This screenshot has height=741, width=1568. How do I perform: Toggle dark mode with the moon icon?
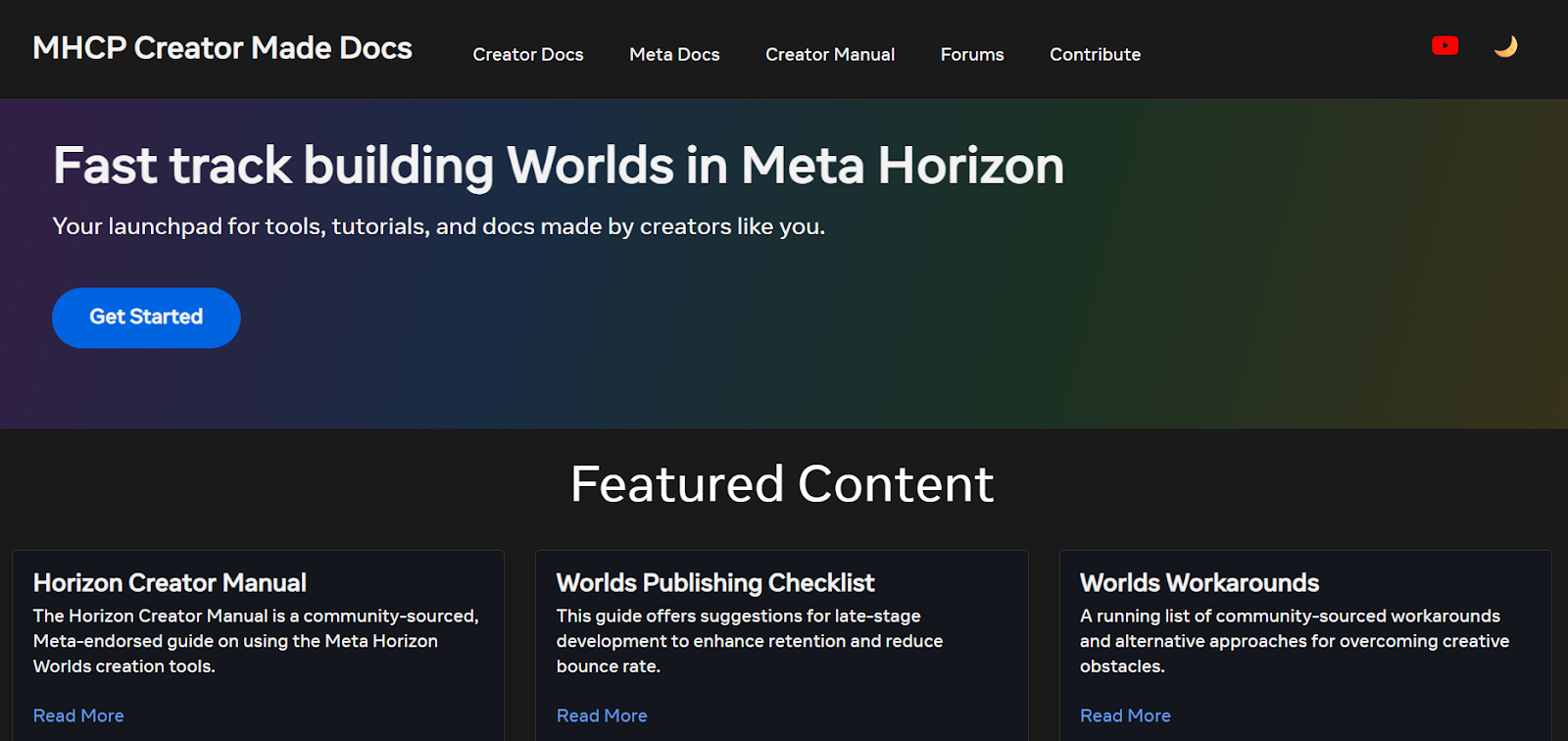[1506, 46]
